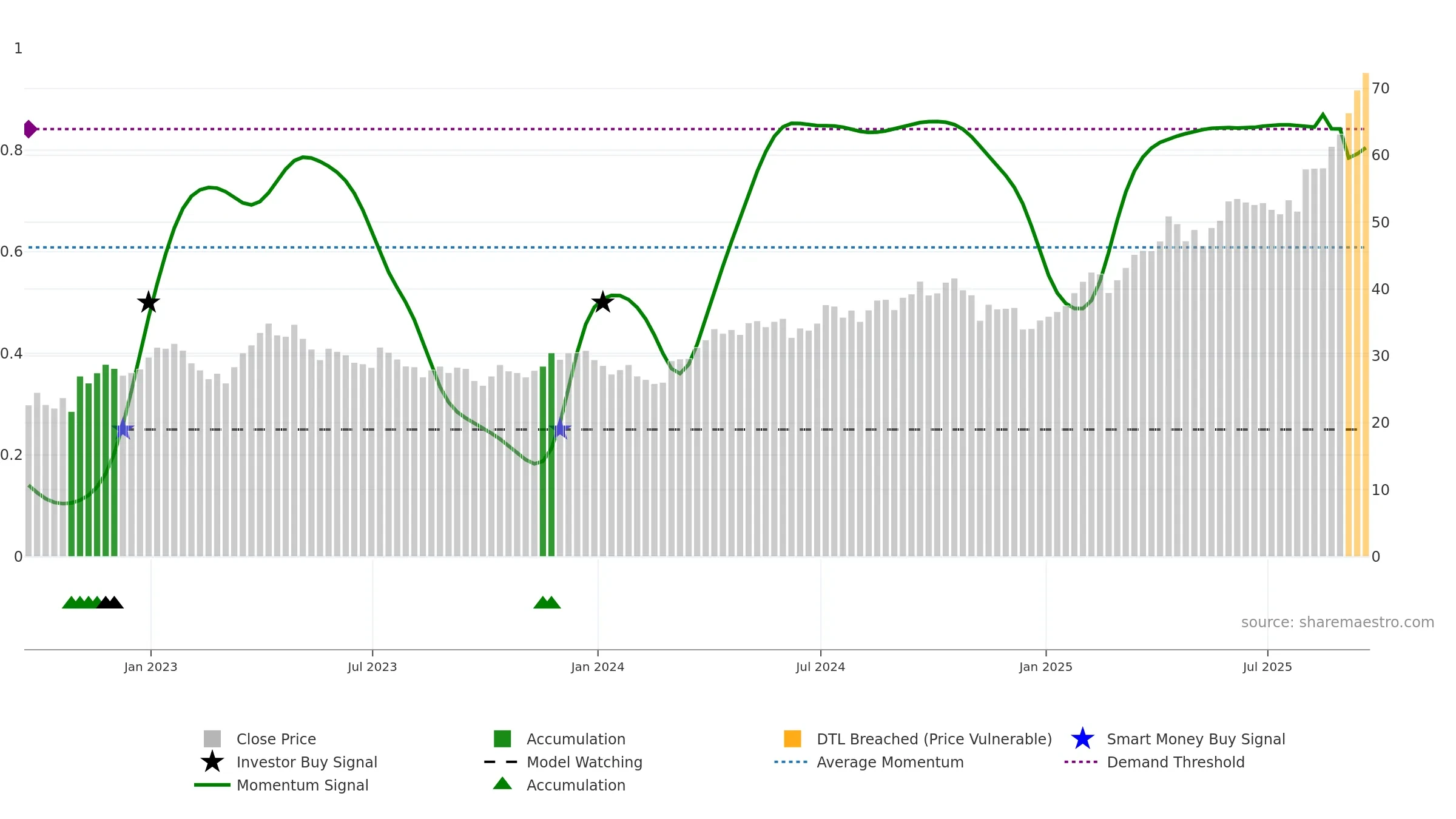Click the tall green accumulation bar before Jan 2024
Screen dimensions: 1456x819
551,454
